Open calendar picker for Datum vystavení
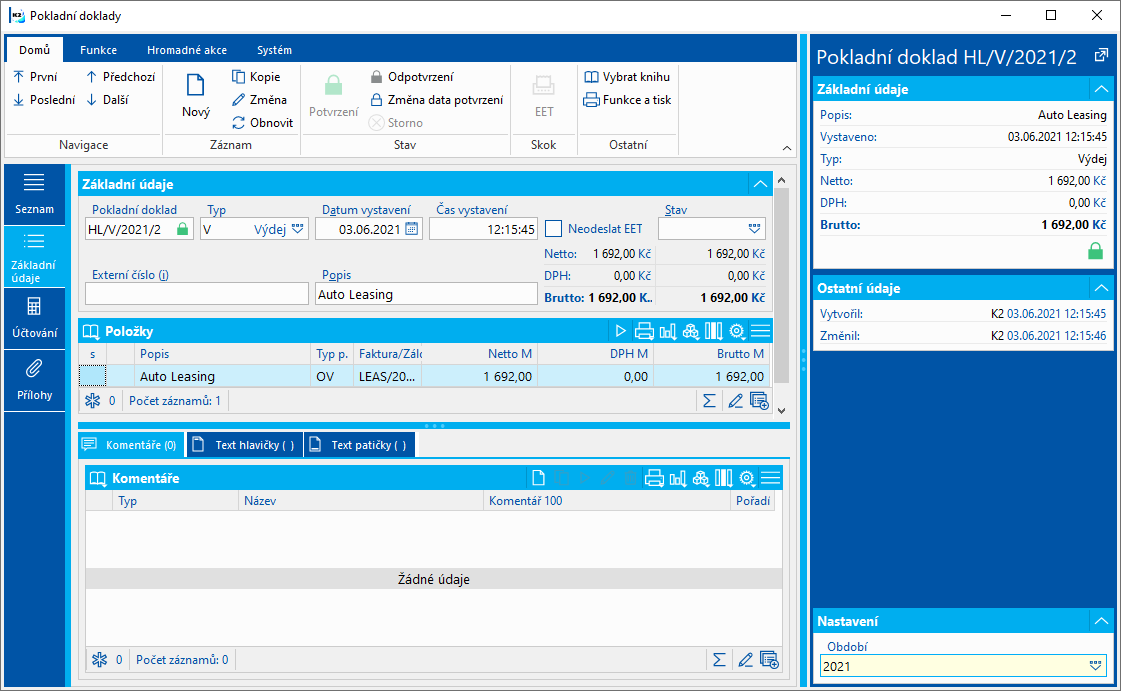1121x691 pixels. [412, 229]
